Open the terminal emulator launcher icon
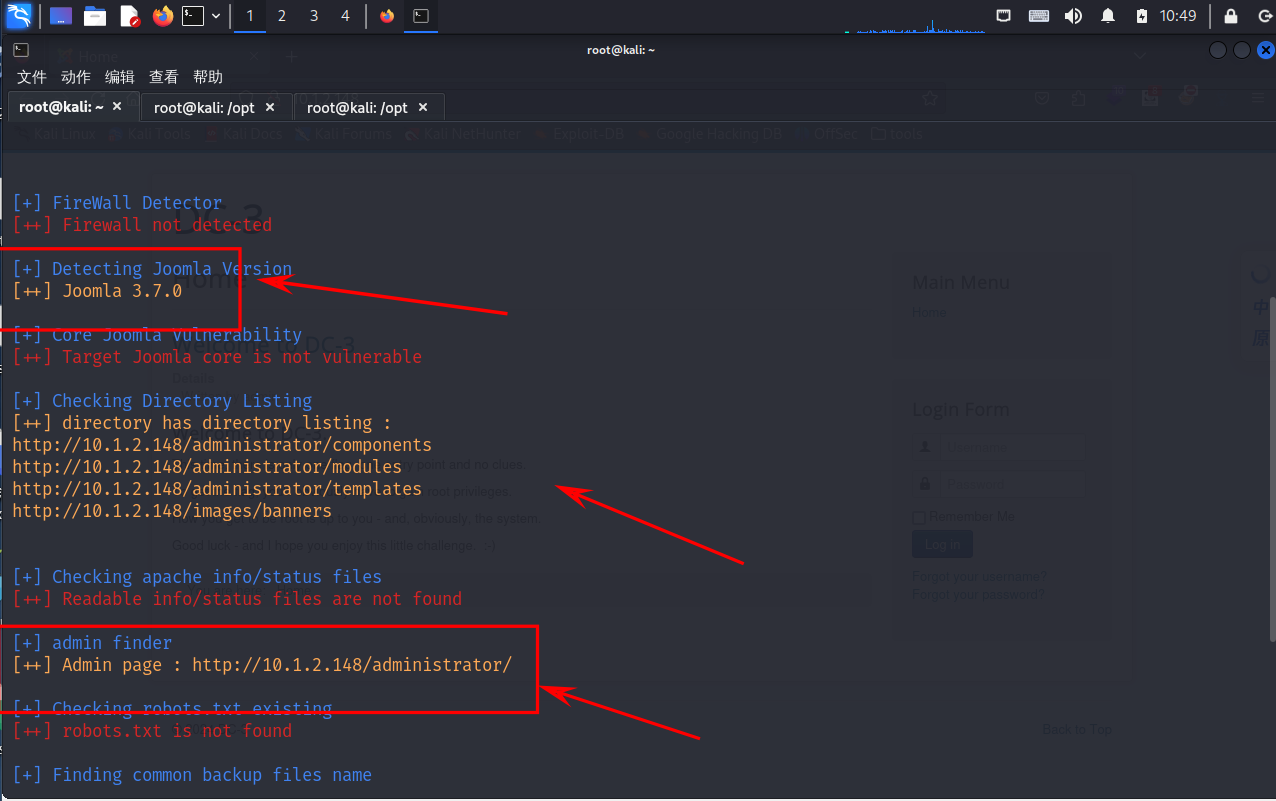The height and width of the screenshot is (801, 1276). click(193, 16)
